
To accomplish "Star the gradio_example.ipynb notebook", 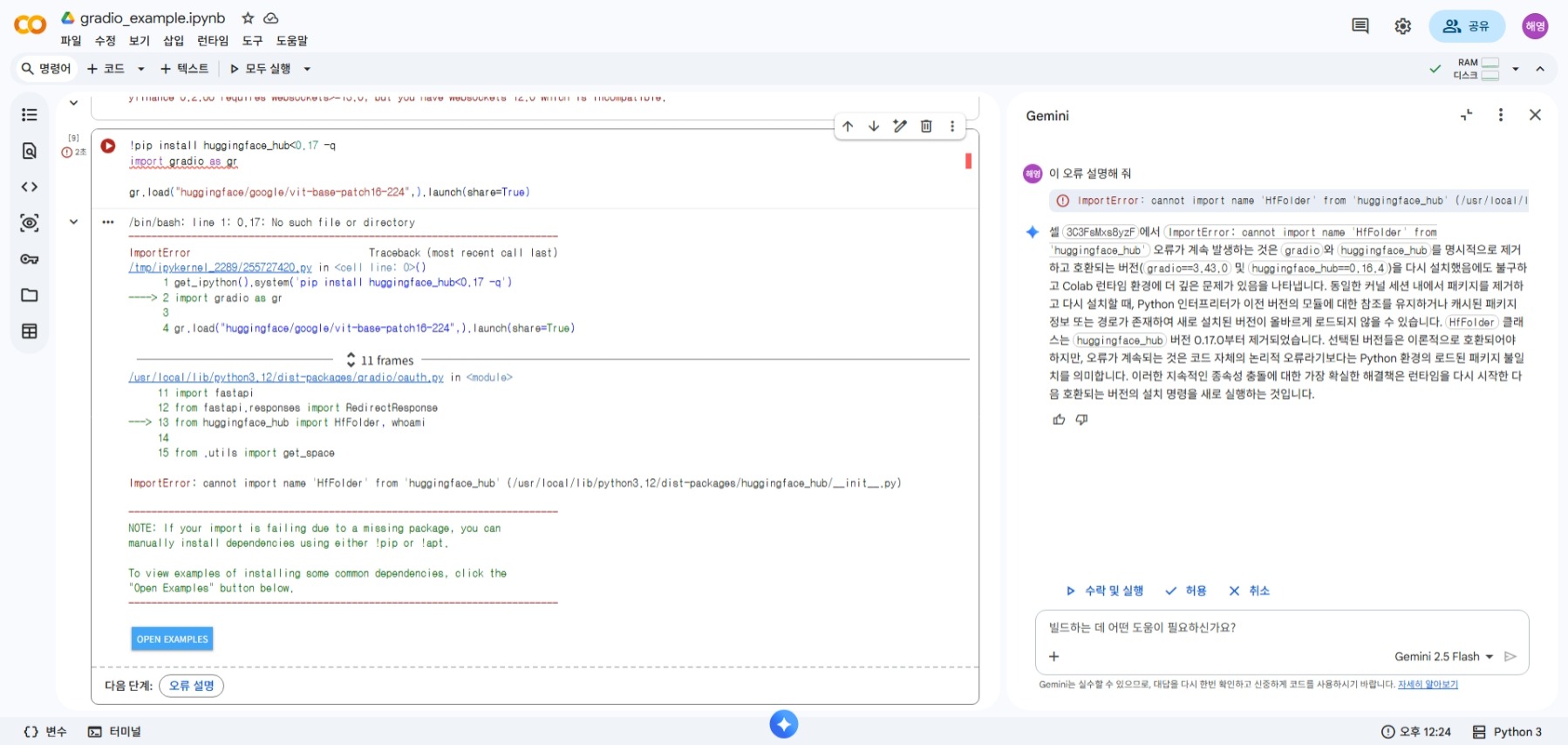I will [x=248, y=18].
